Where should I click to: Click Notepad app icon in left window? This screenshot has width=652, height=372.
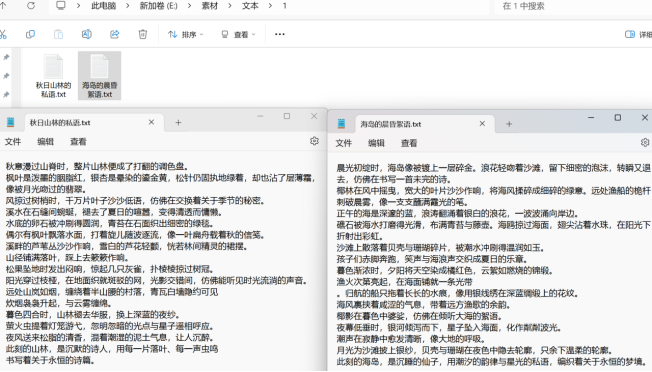(10, 122)
